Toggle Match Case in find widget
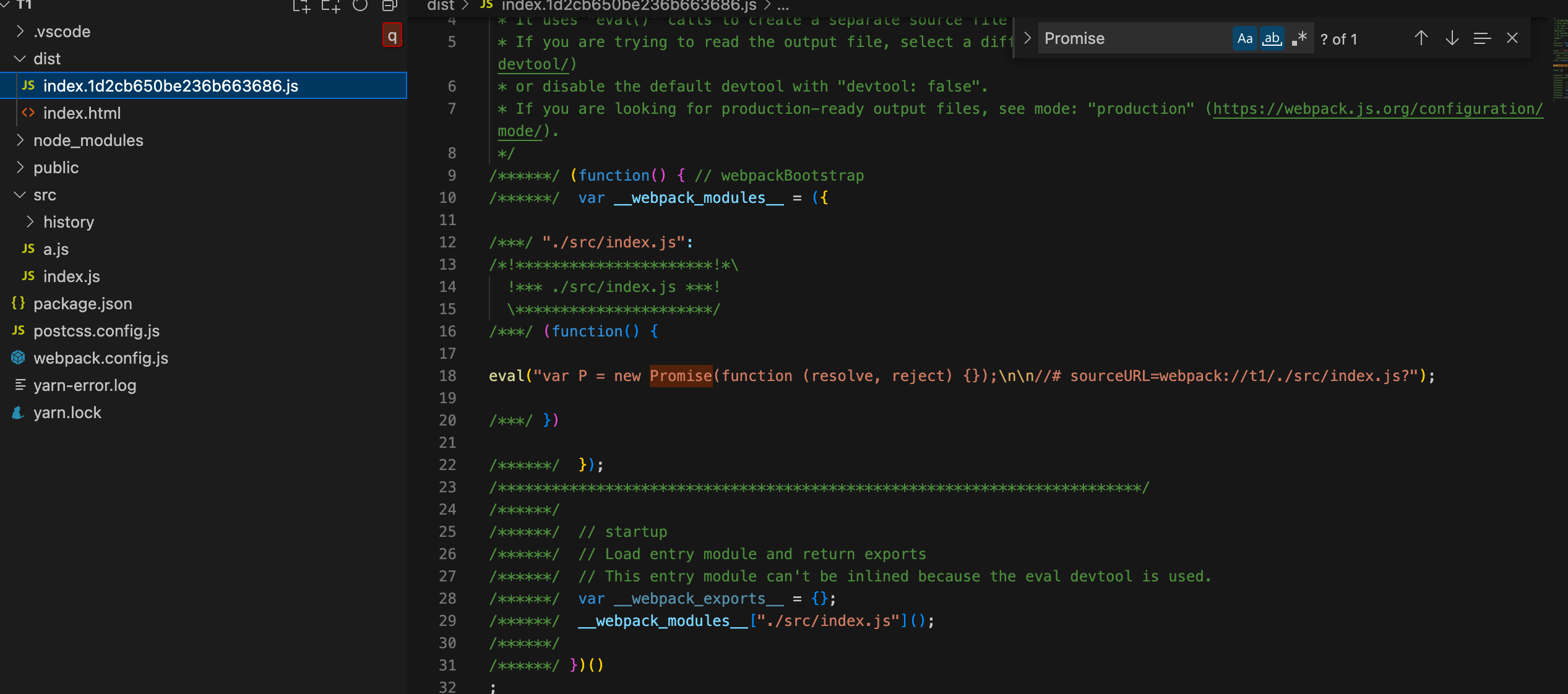Image resolution: width=1568 pixels, height=694 pixels. click(x=1245, y=39)
